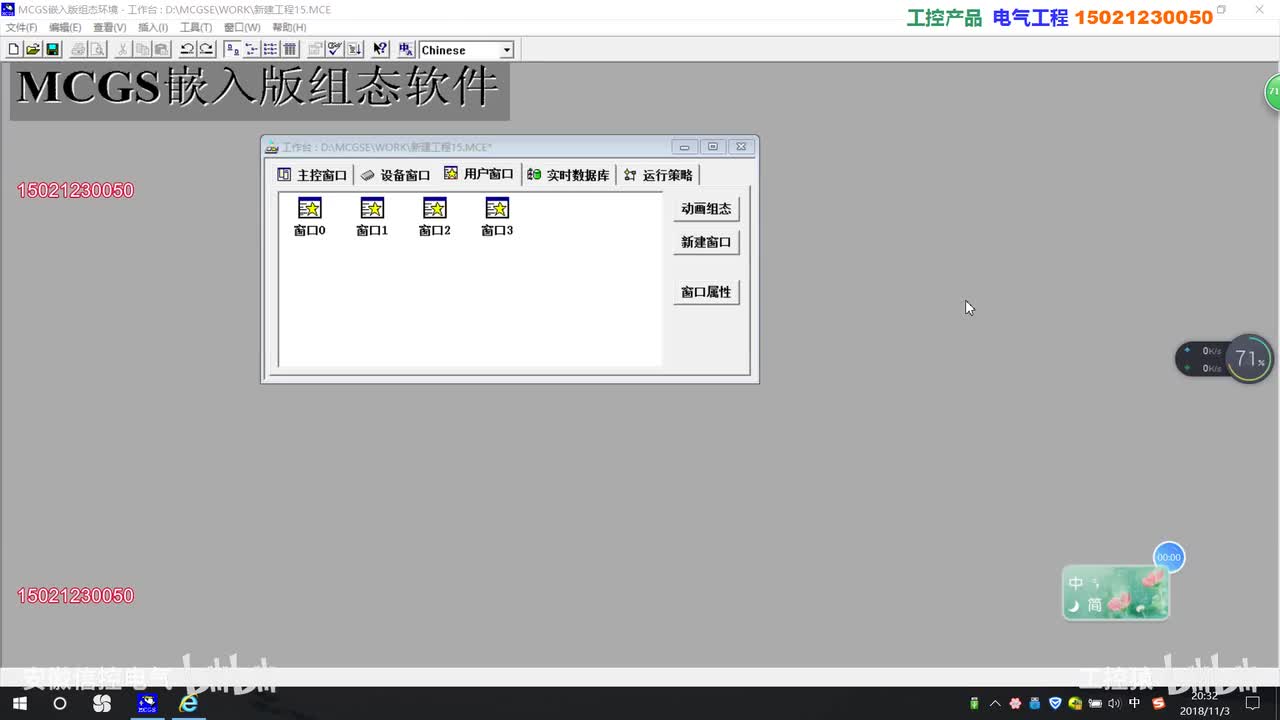
Task: Switch to large icons view
Action: click(x=232, y=49)
